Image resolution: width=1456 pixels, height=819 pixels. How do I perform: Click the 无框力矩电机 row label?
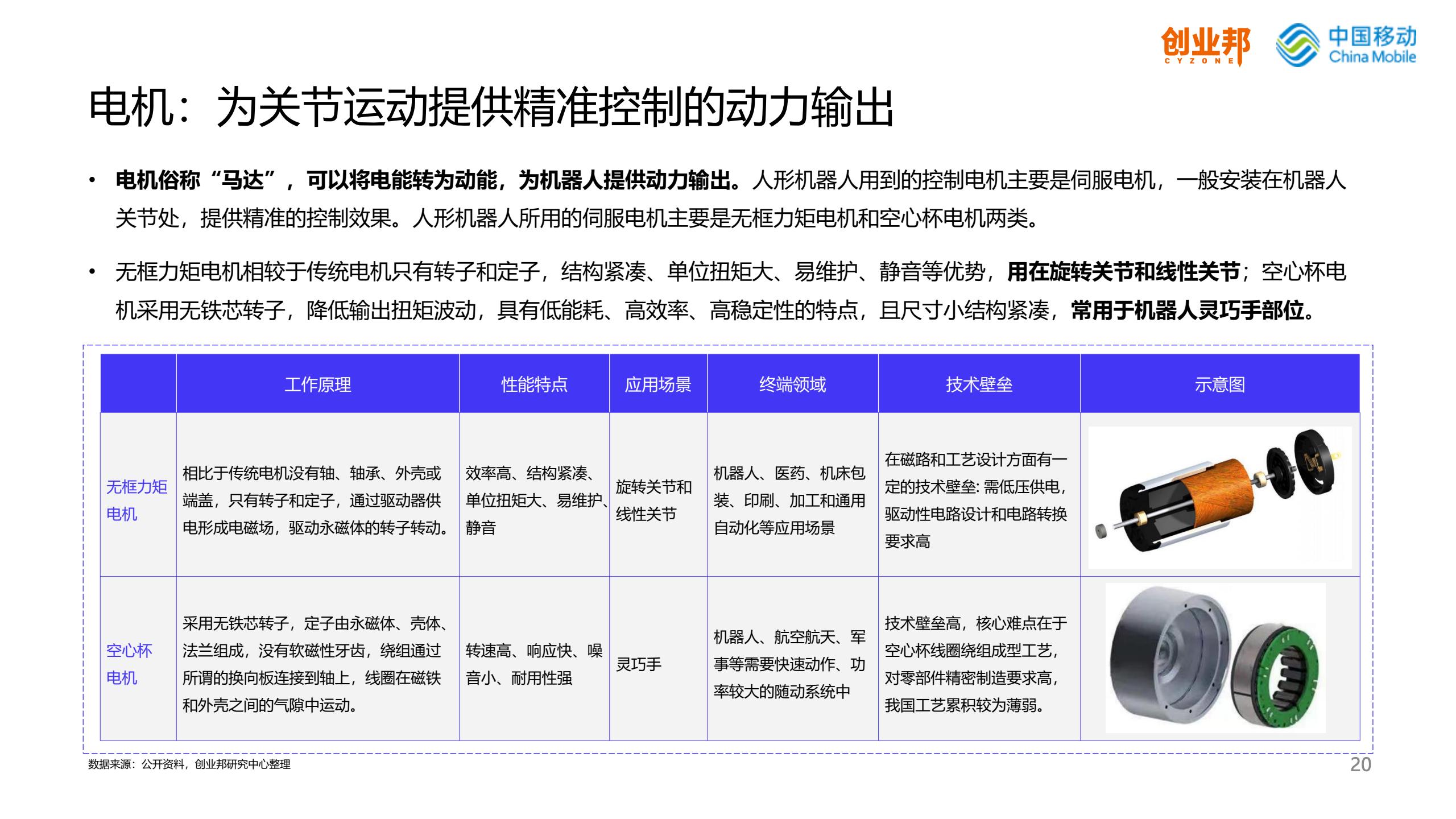tap(137, 500)
